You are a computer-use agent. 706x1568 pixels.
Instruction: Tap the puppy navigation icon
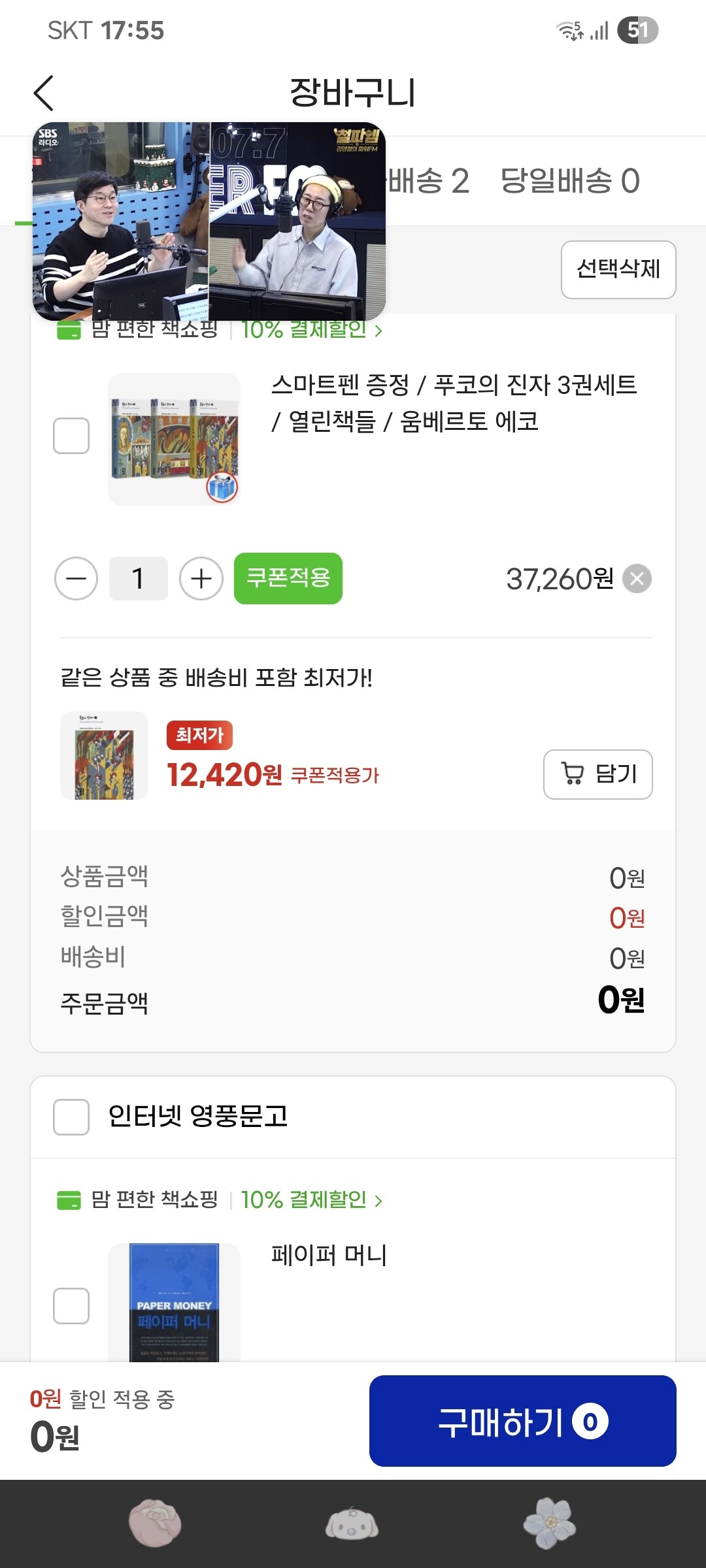click(352, 1524)
